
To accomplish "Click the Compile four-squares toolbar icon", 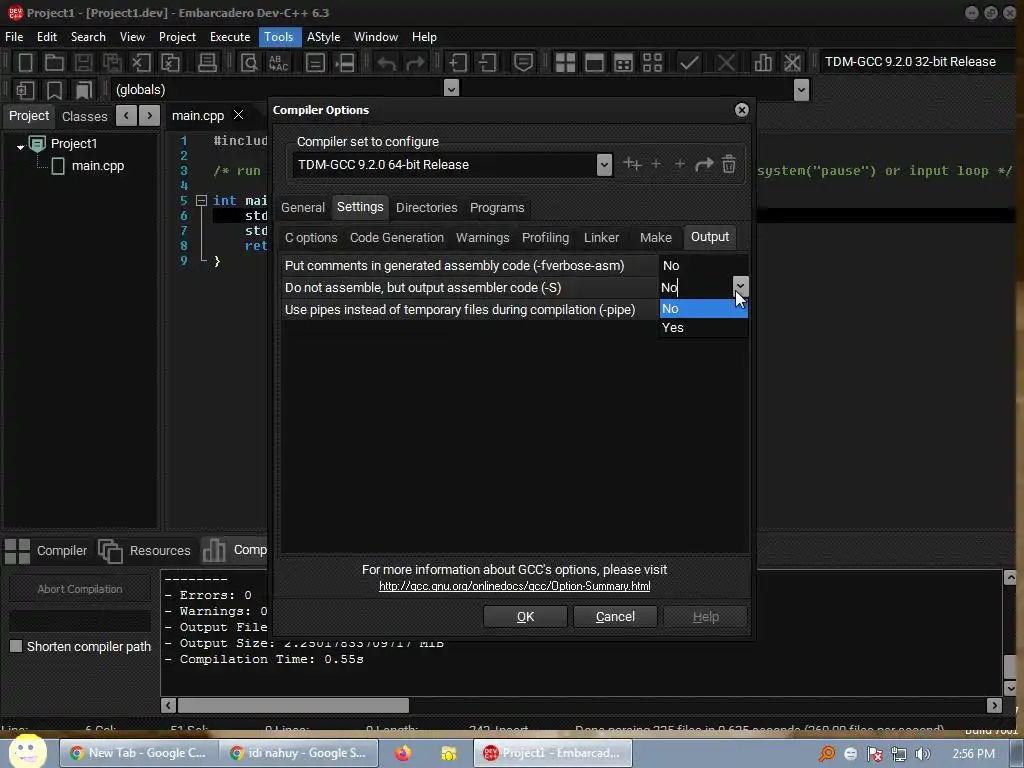I will click(x=565, y=62).
